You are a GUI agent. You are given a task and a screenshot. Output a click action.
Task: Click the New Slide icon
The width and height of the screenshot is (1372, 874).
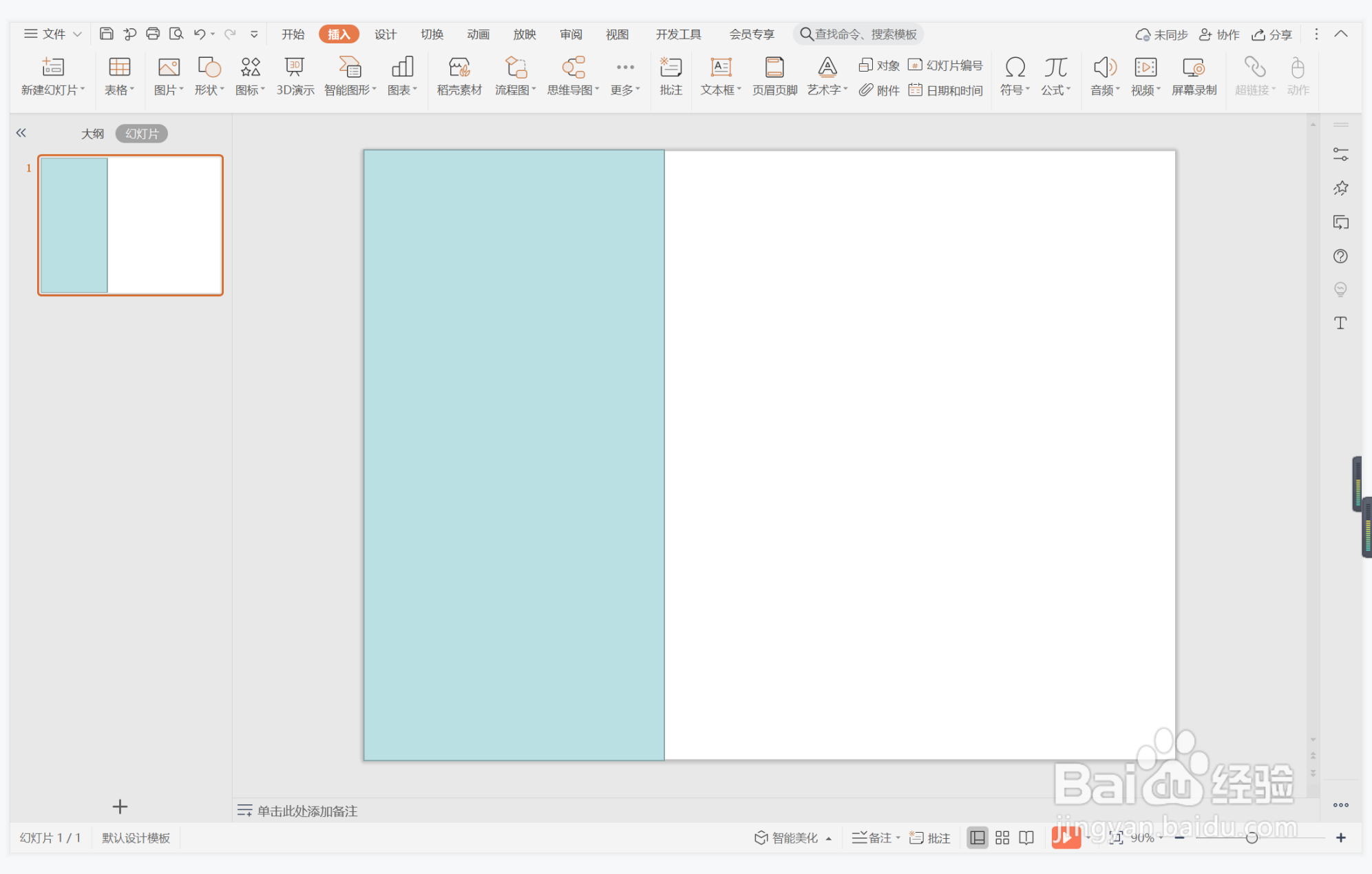tap(52, 67)
